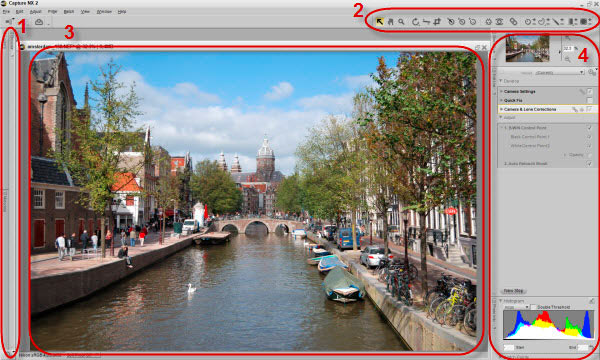The image size is (600, 360).
Task: Open the histogram RGB channel dropdown
Action: [x=516, y=307]
